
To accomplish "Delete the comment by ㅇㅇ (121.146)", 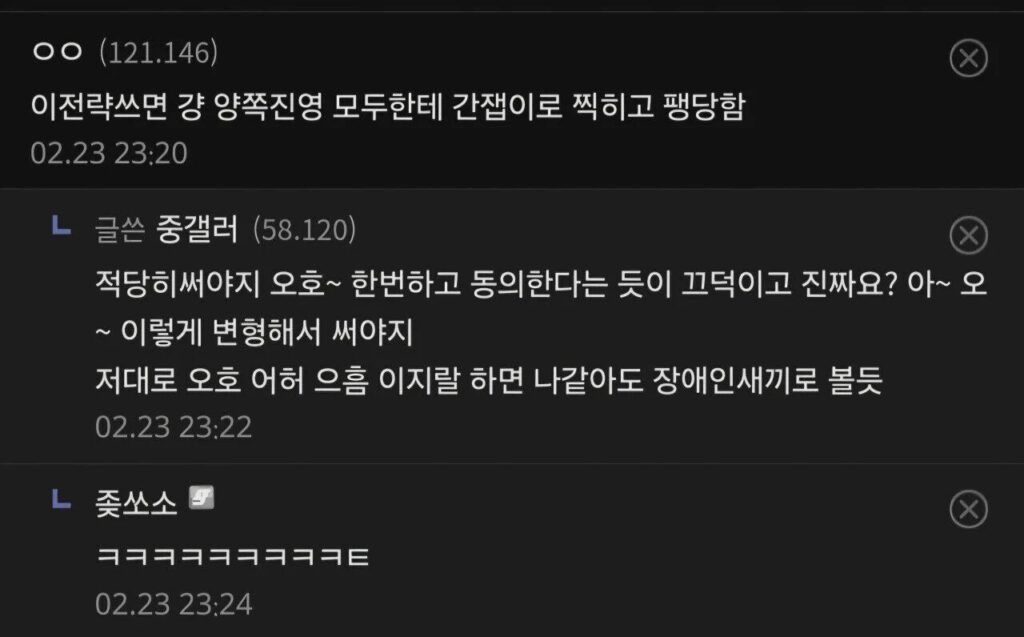I will [x=968, y=58].
